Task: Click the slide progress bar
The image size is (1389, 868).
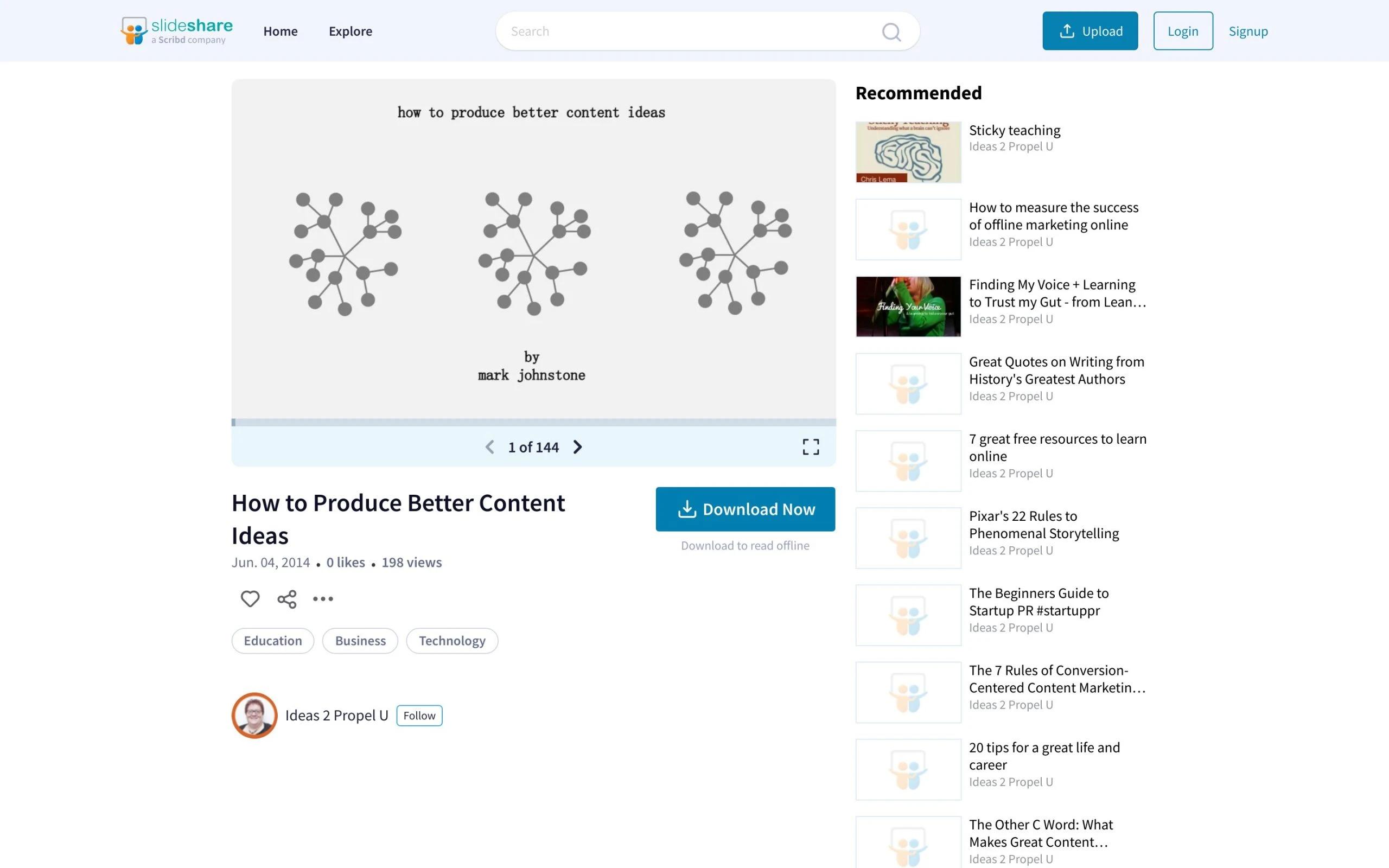Action: (x=533, y=423)
